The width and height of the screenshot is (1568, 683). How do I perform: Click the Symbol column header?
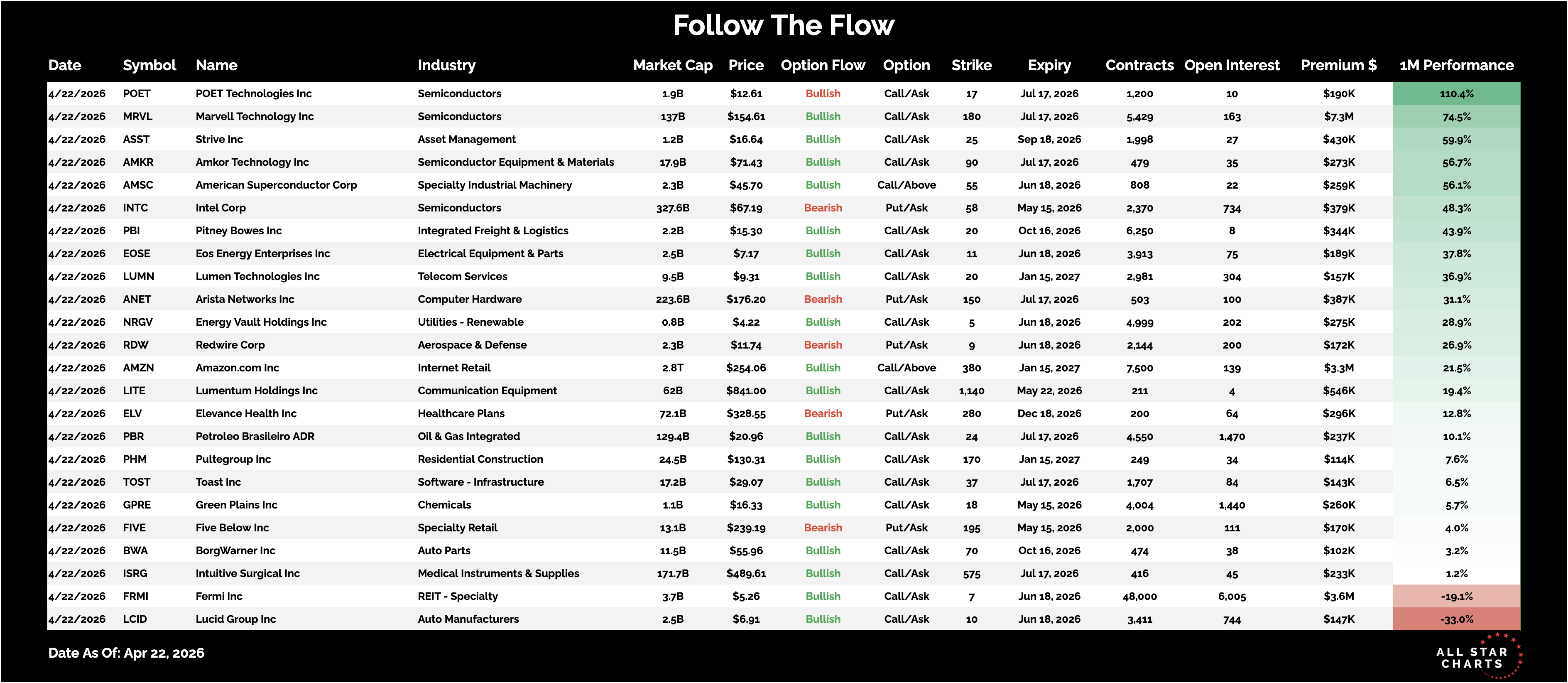pyautogui.click(x=149, y=65)
